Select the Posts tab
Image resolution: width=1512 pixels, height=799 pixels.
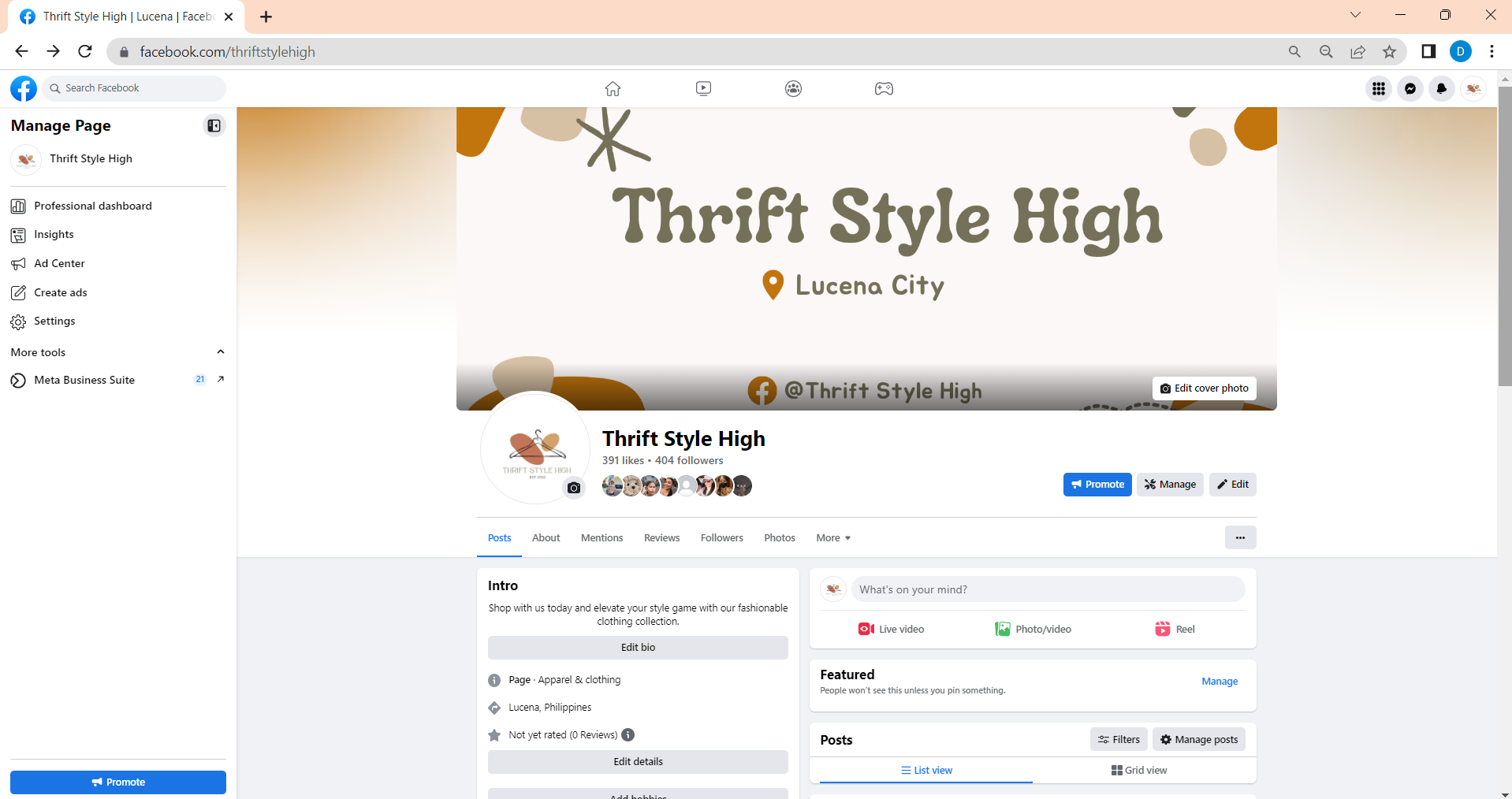[x=499, y=538]
